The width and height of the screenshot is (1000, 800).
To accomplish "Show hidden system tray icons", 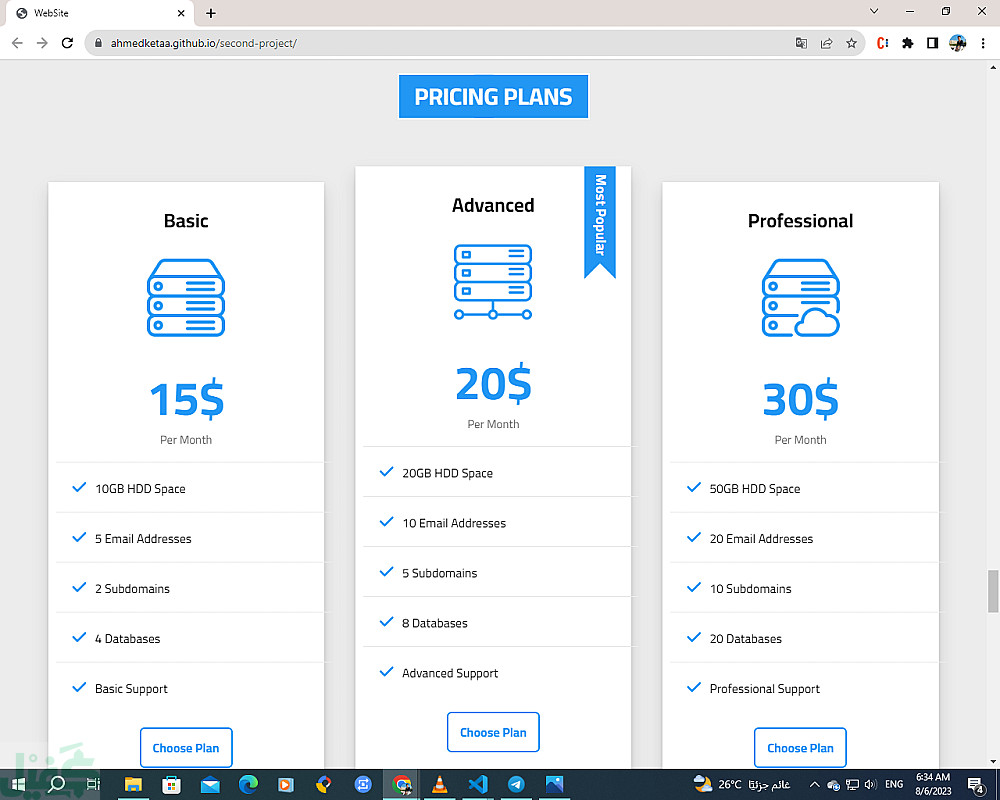I will 814,785.
